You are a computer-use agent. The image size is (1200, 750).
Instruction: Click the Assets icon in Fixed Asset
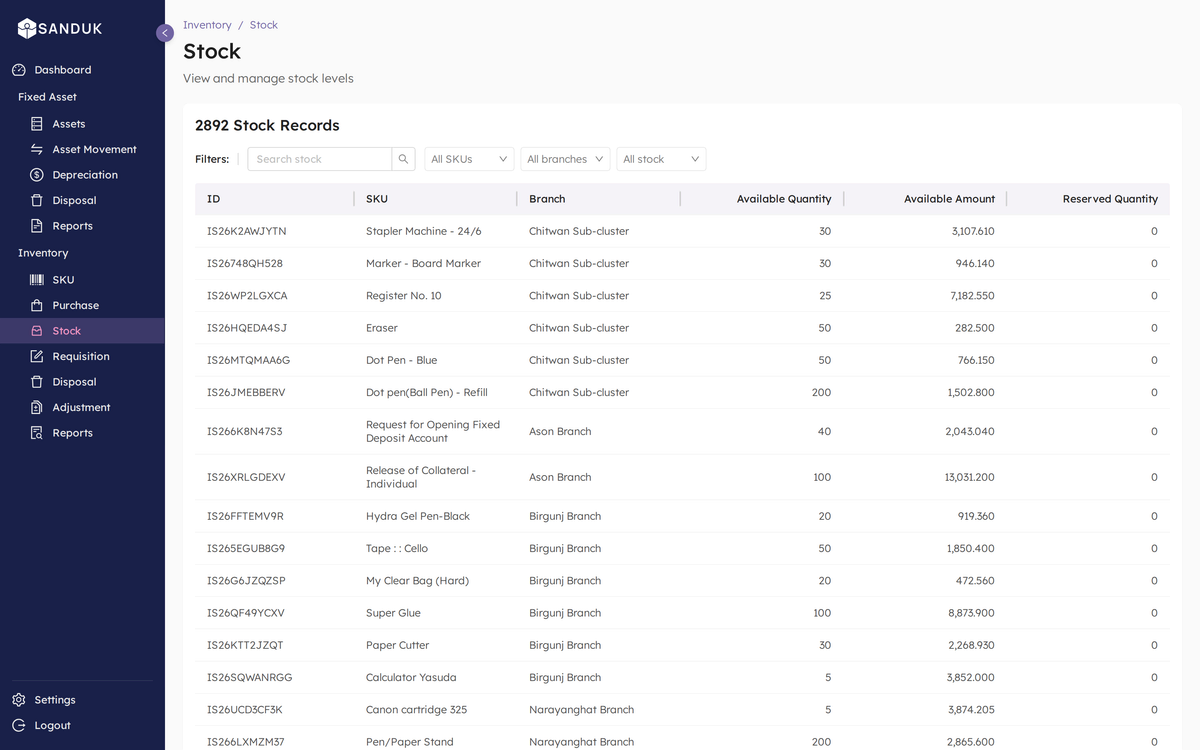coord(37,124)
